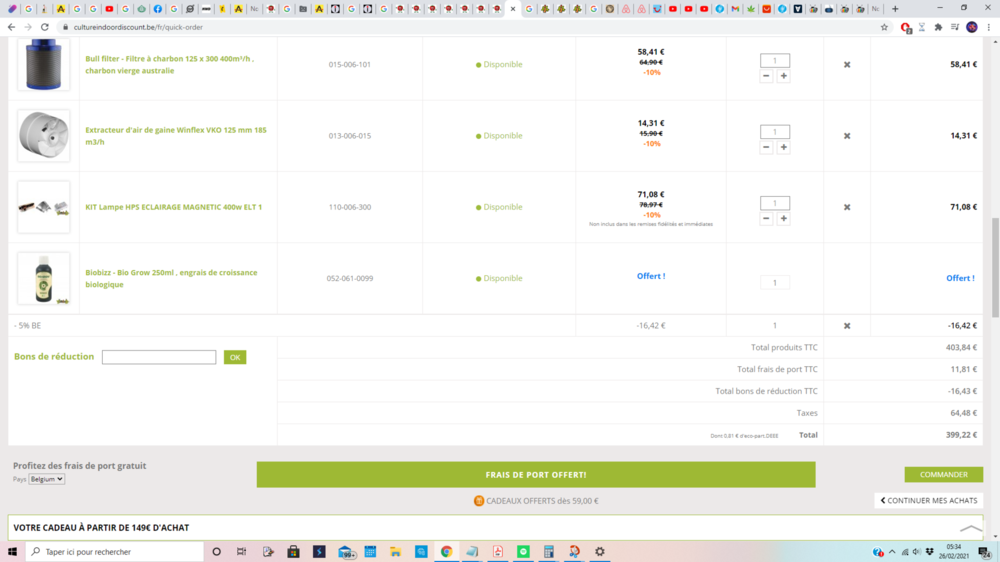Open Task View in the taskbar
1000x562 pixels.
(x=241, y=552)
